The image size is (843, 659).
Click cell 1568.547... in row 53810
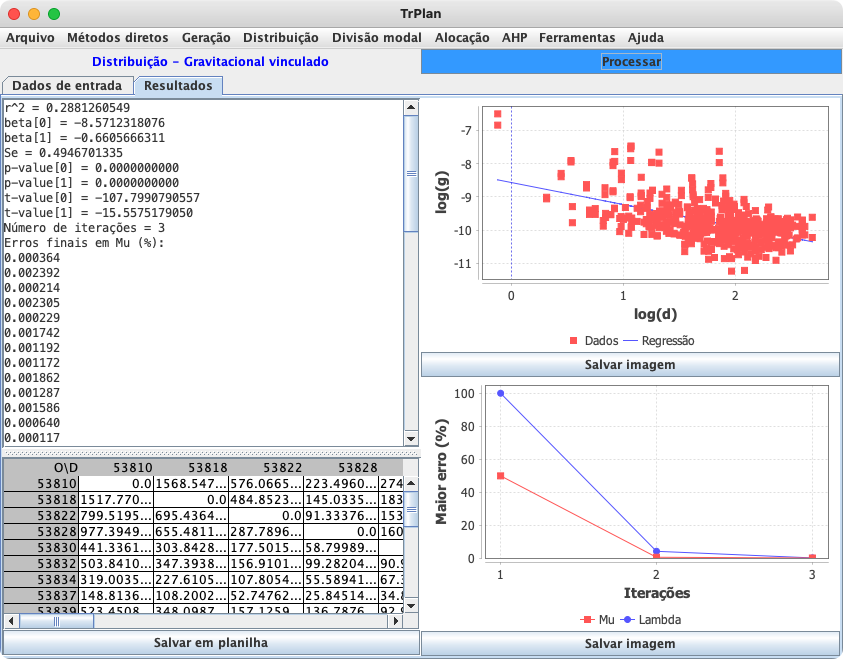tap(191, 484)
